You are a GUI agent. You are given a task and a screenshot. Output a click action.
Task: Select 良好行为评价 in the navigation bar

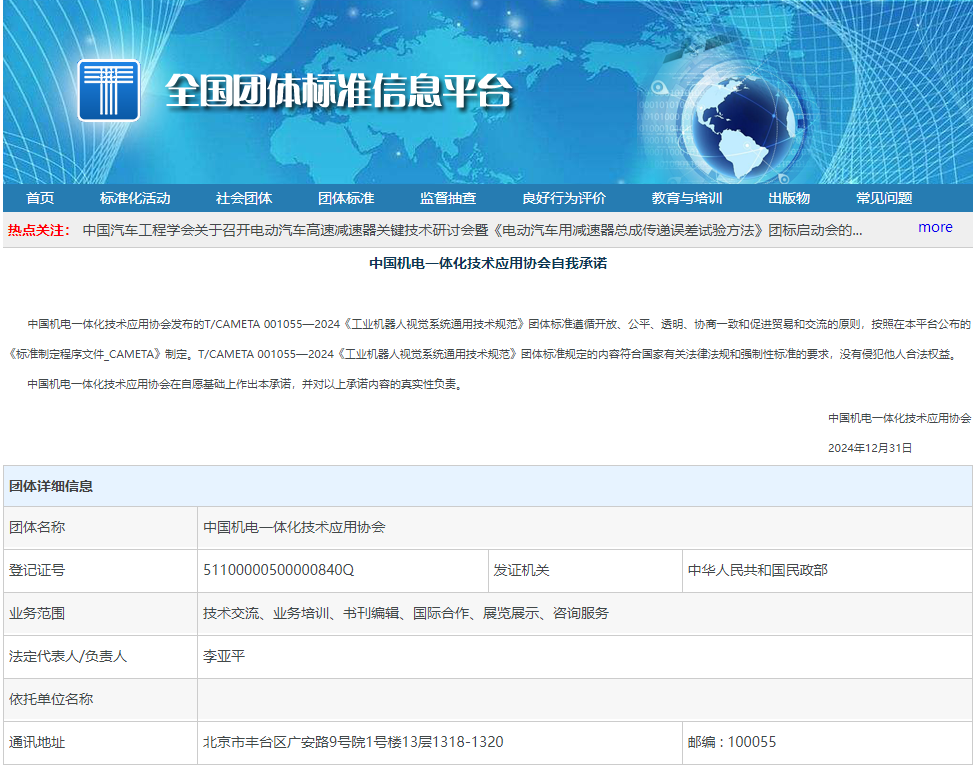click(564, 198)
